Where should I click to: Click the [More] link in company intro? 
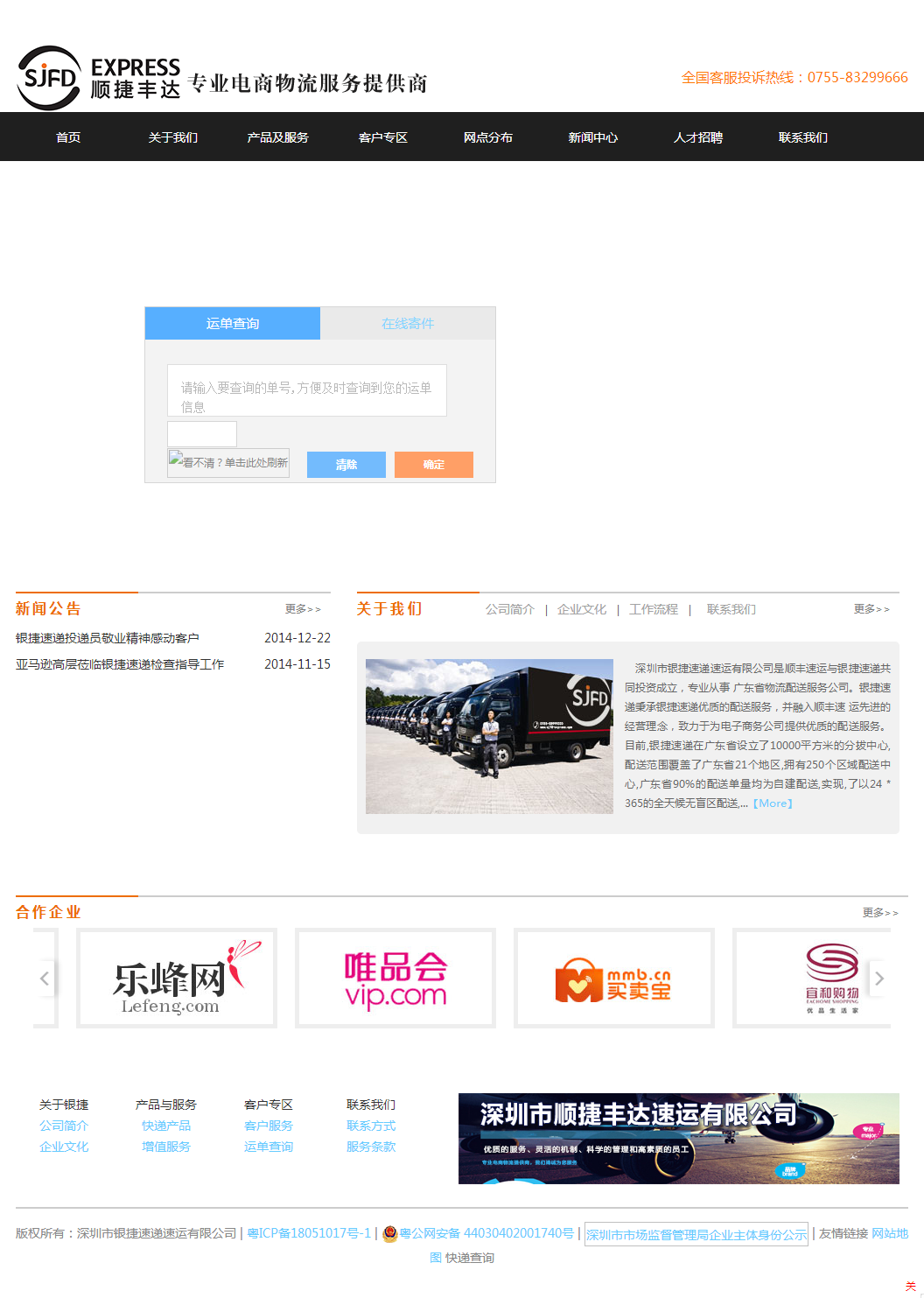click(773, 803)
